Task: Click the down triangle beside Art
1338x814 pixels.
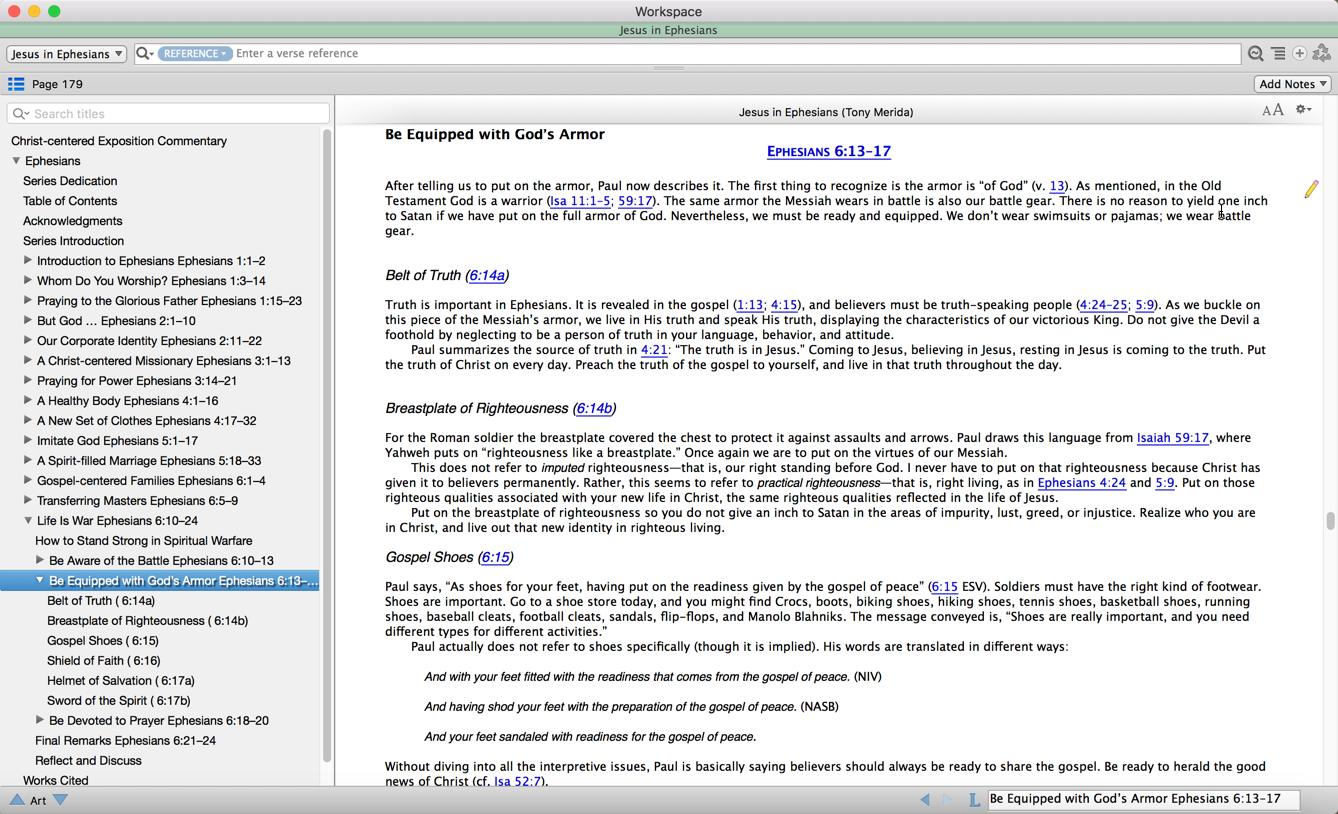Action: [60, 800]
